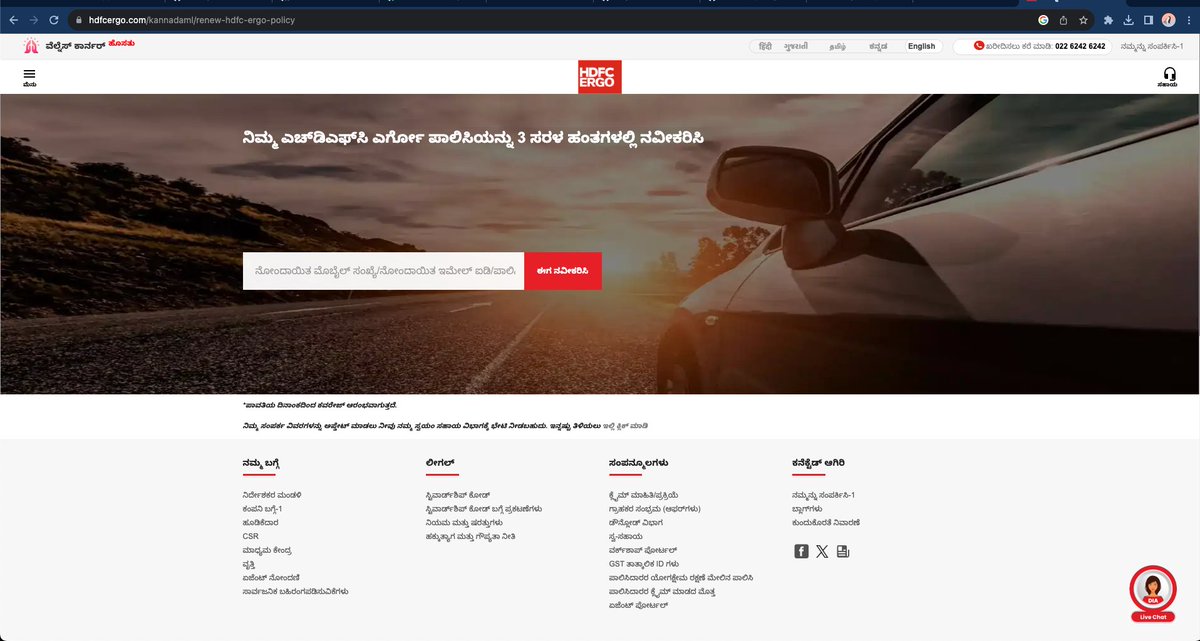The height and width of the screenshot is (641, 1200).
Task: Open the CSR footer link
Action: [x=250, y=536]
